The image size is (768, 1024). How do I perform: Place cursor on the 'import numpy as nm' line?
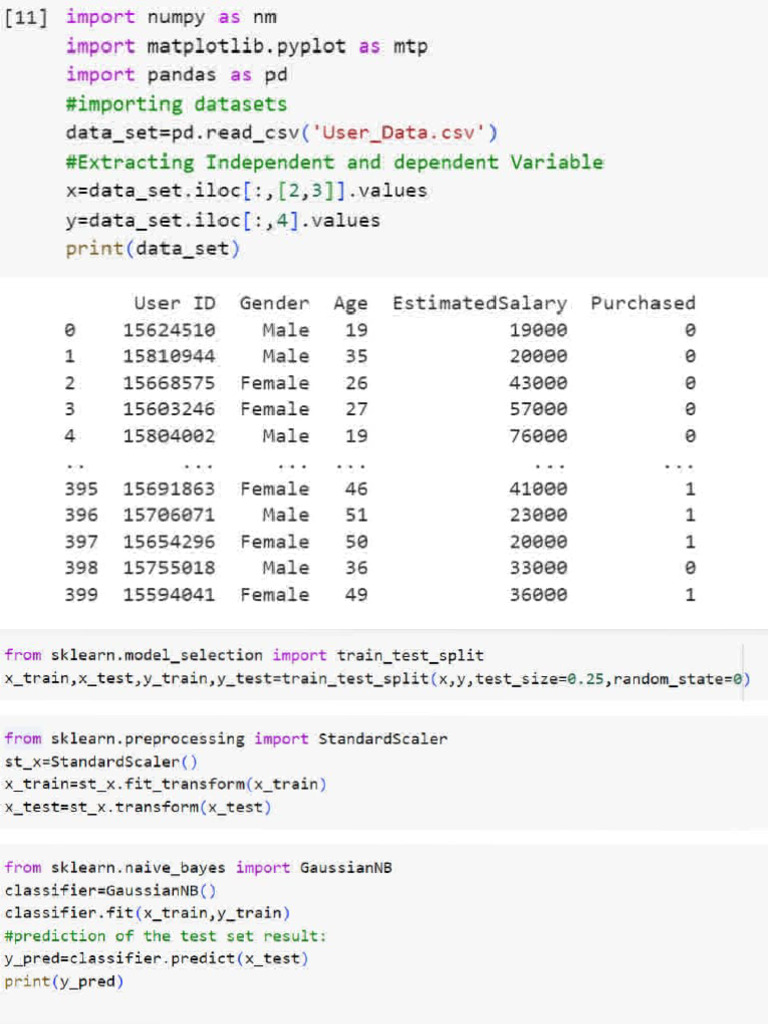(171, 17)
